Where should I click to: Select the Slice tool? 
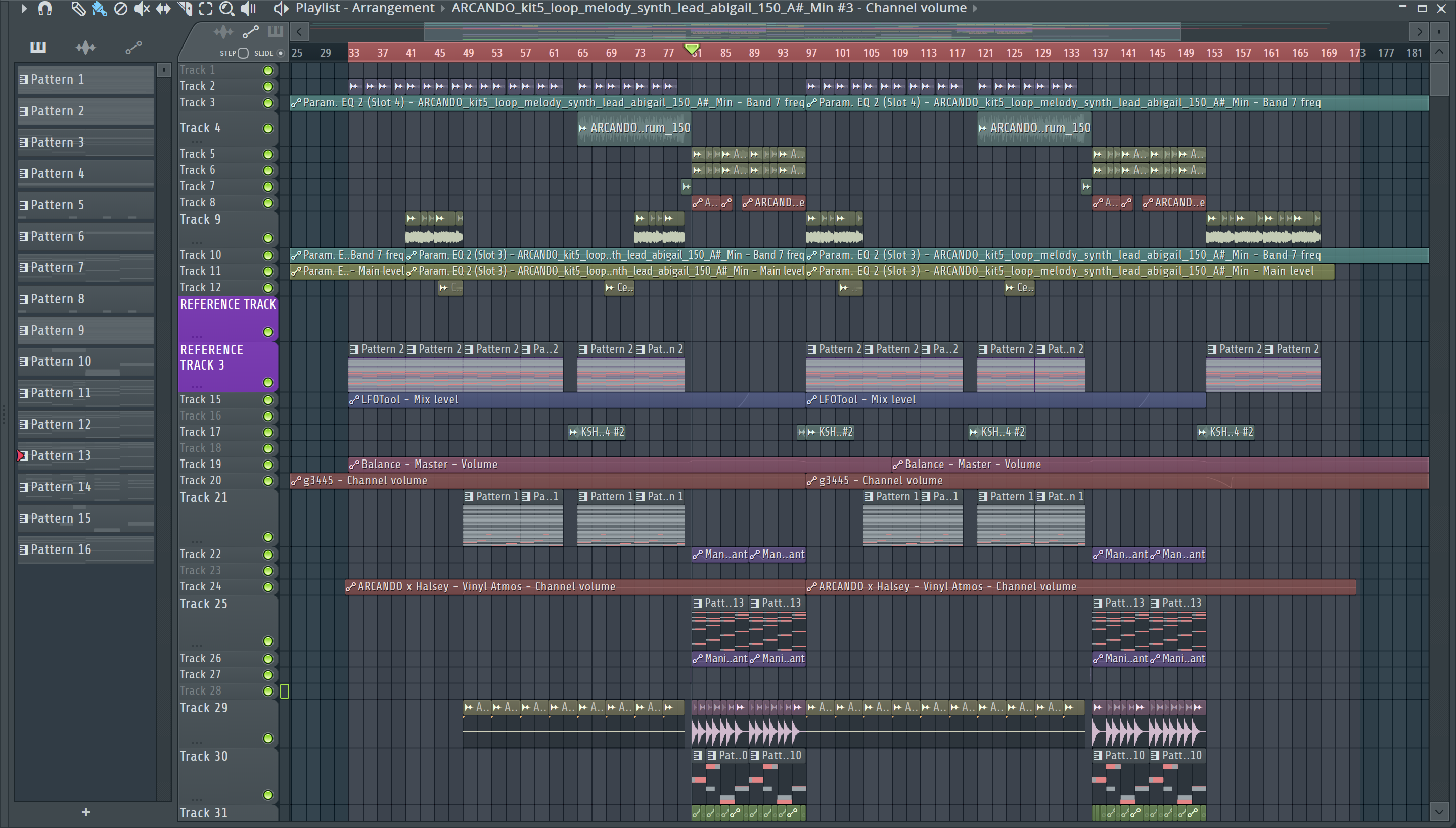185,9
